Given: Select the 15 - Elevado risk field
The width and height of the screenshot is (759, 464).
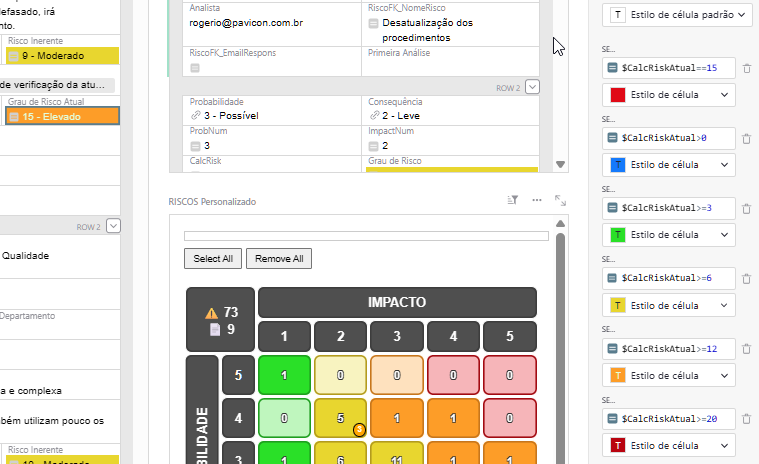Looking at the screenshot, I should (x=60, y=116).
